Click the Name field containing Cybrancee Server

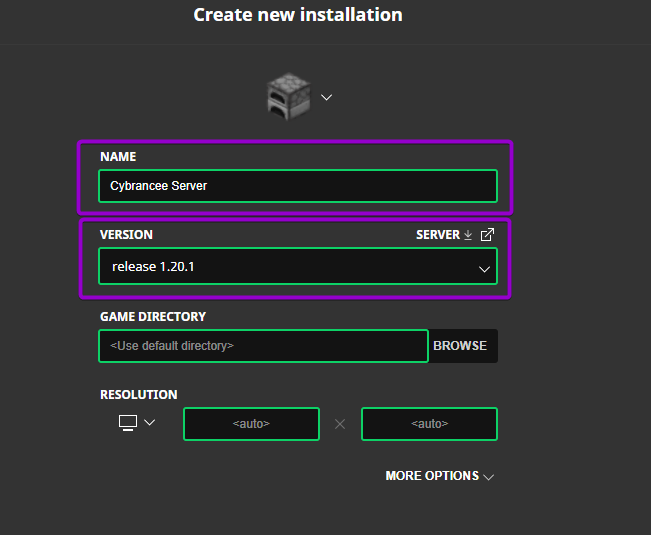(298, 186)
